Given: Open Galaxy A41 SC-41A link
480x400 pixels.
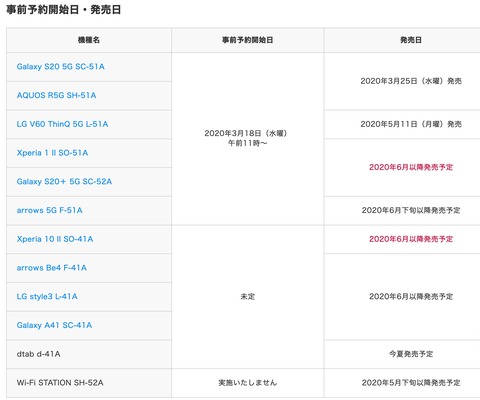Looking at the screenshot, I should pos(54,325).
